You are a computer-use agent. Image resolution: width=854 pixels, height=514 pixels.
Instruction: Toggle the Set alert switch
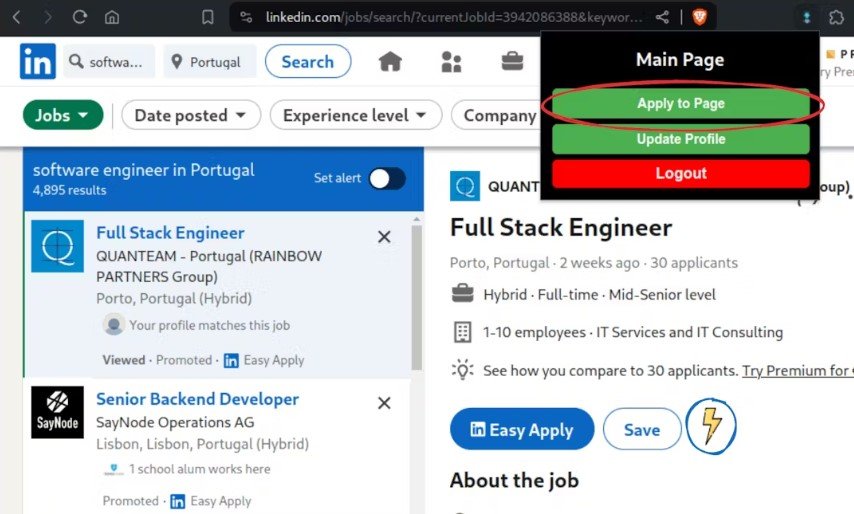click(x=387, y=179)
